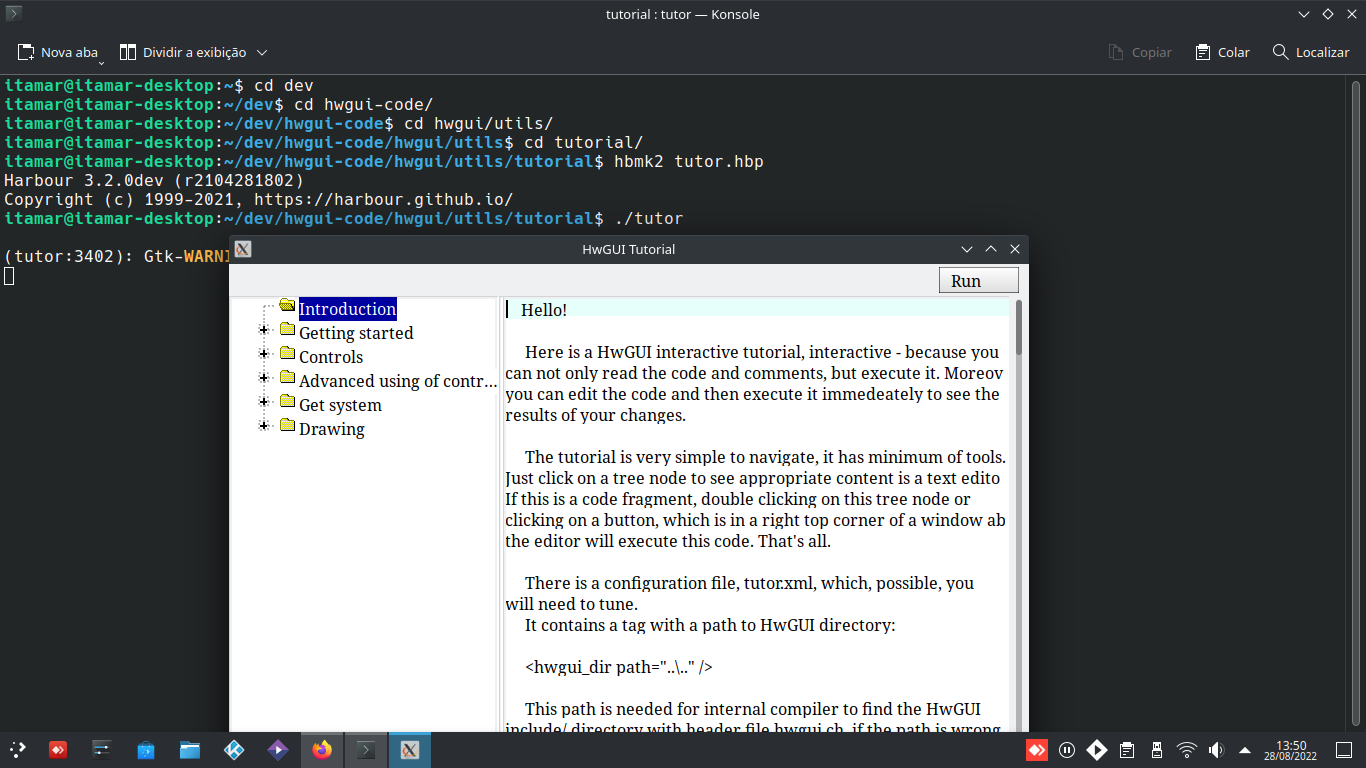
Task: Click the tutorial text vertical scrollbar
Action: click(x=1019, y=328)
